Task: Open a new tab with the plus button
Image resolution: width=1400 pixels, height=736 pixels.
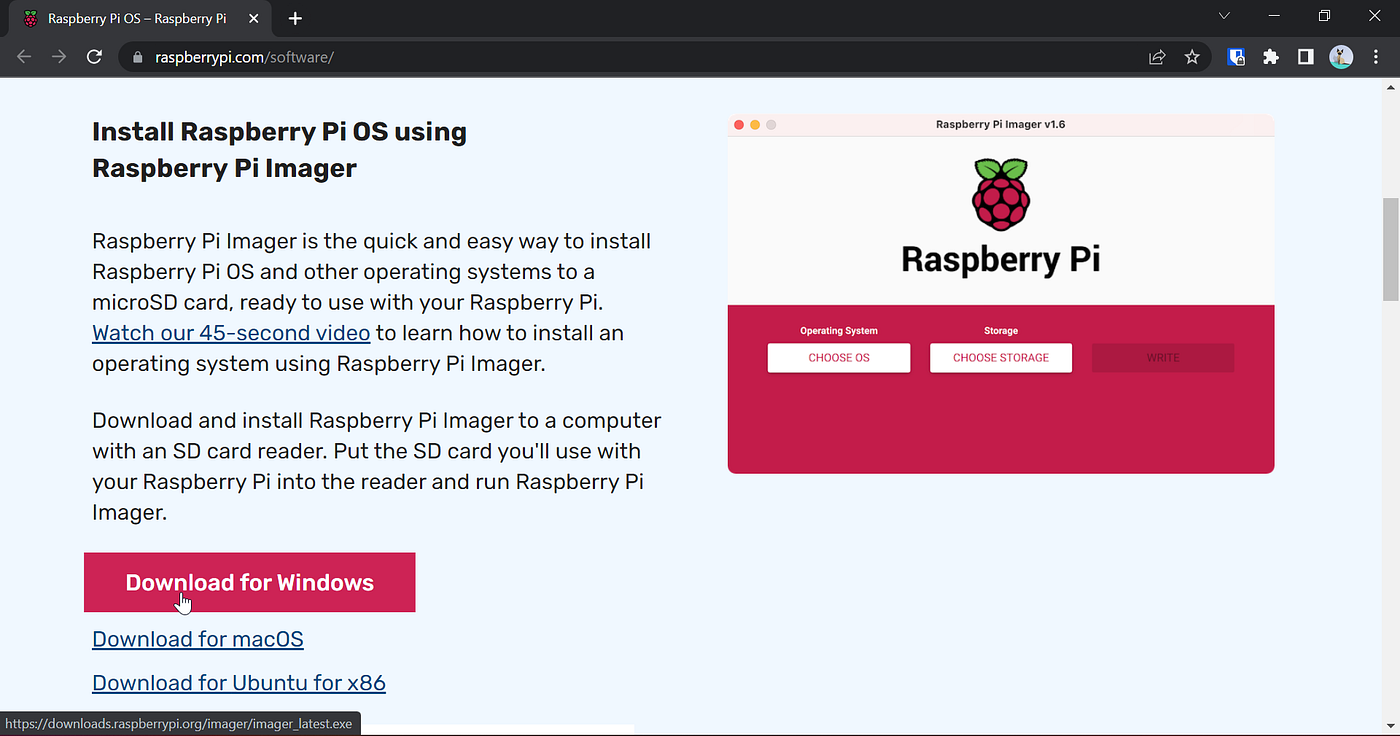Action: click(295, 19)
